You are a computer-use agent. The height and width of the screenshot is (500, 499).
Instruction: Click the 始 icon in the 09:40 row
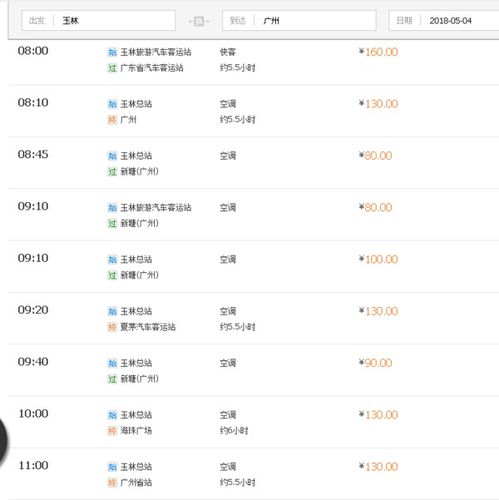click(x=112, y=363)
